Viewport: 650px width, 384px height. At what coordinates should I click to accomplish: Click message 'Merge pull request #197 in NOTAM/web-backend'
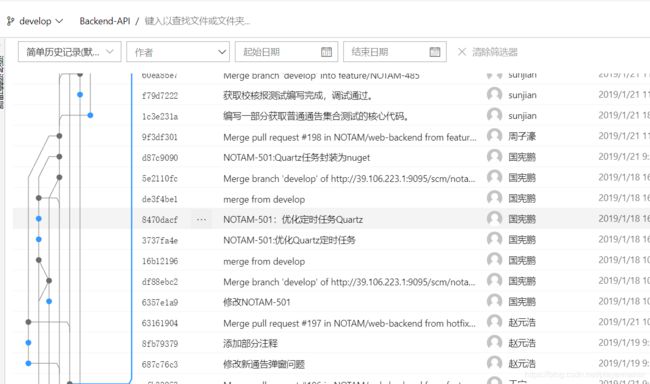349,323
